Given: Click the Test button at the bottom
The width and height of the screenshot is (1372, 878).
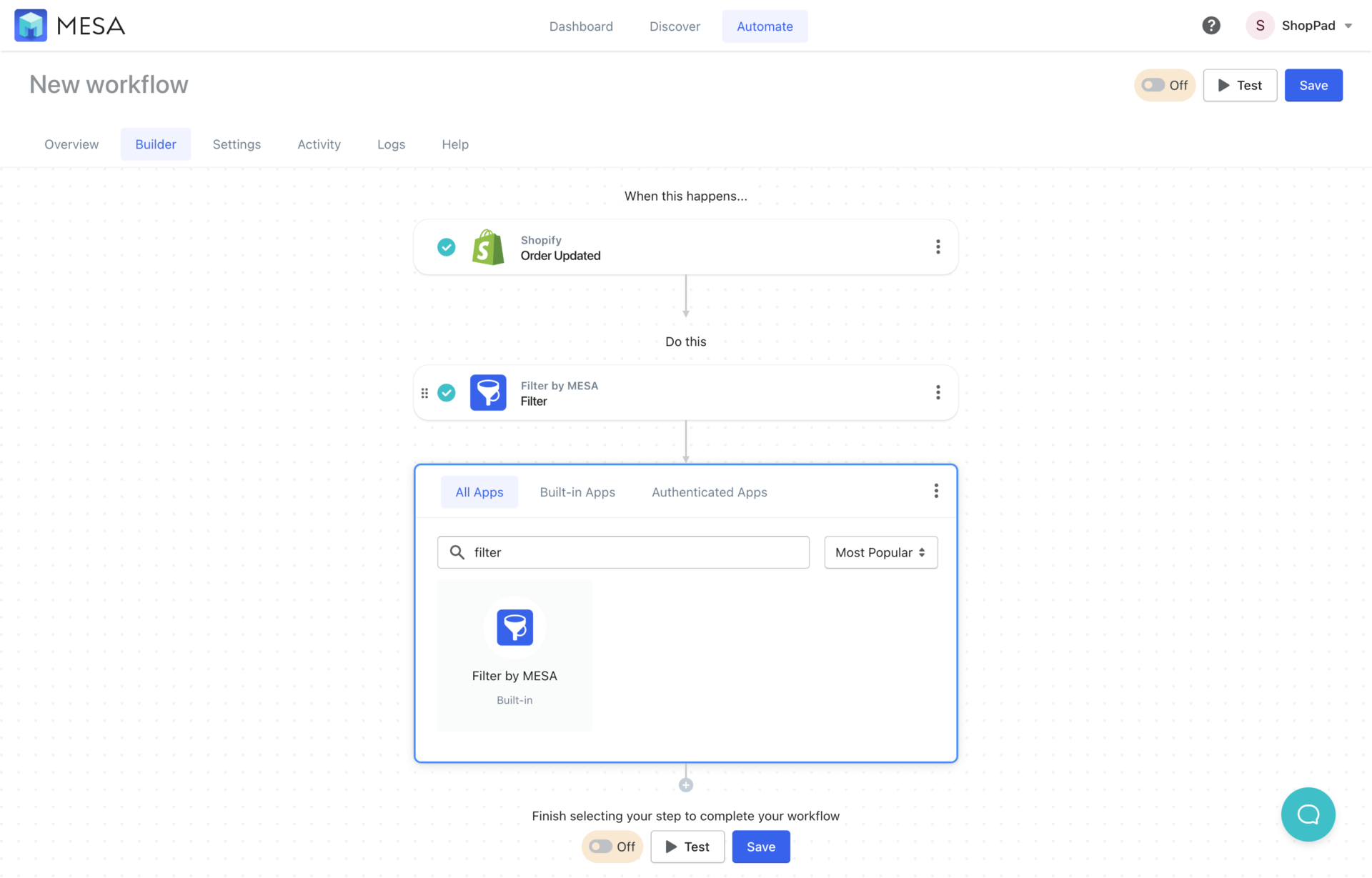Looking at the screenshot, I should click(x=687, y=847).
